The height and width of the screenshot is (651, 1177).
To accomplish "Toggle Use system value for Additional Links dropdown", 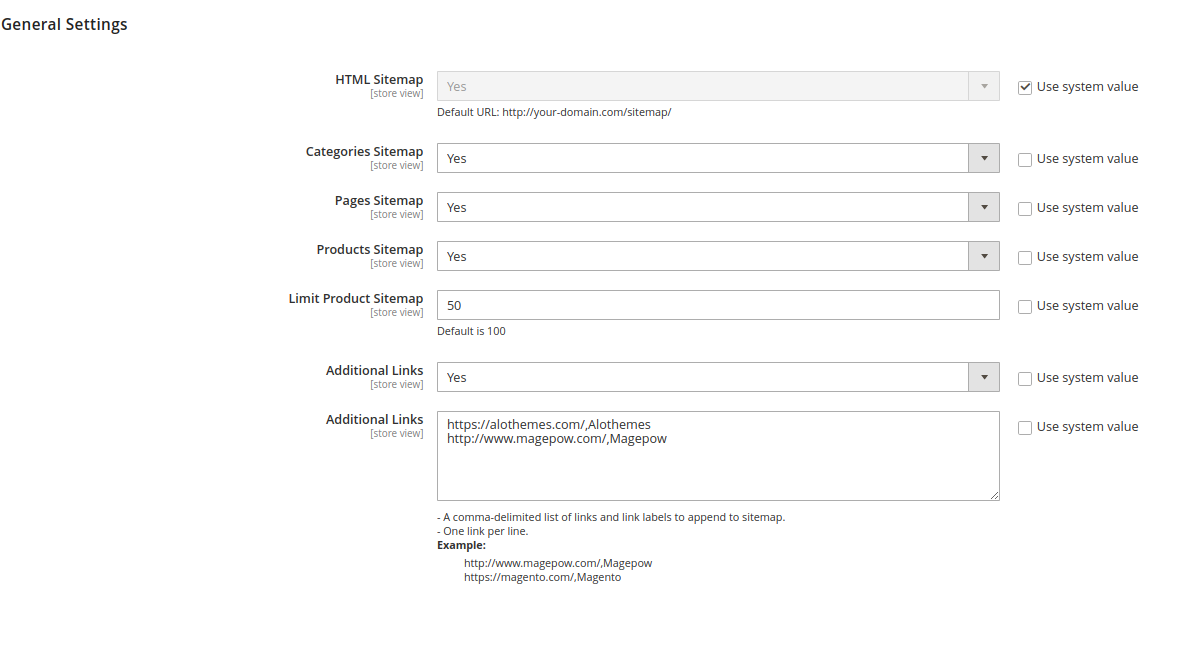I will pyautogui.click(x=1025, y=378).
